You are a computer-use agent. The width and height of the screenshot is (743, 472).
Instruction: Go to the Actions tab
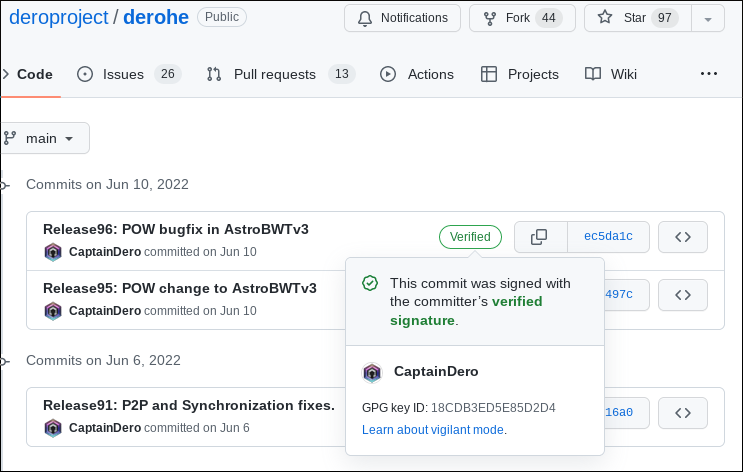click(417, 74)
